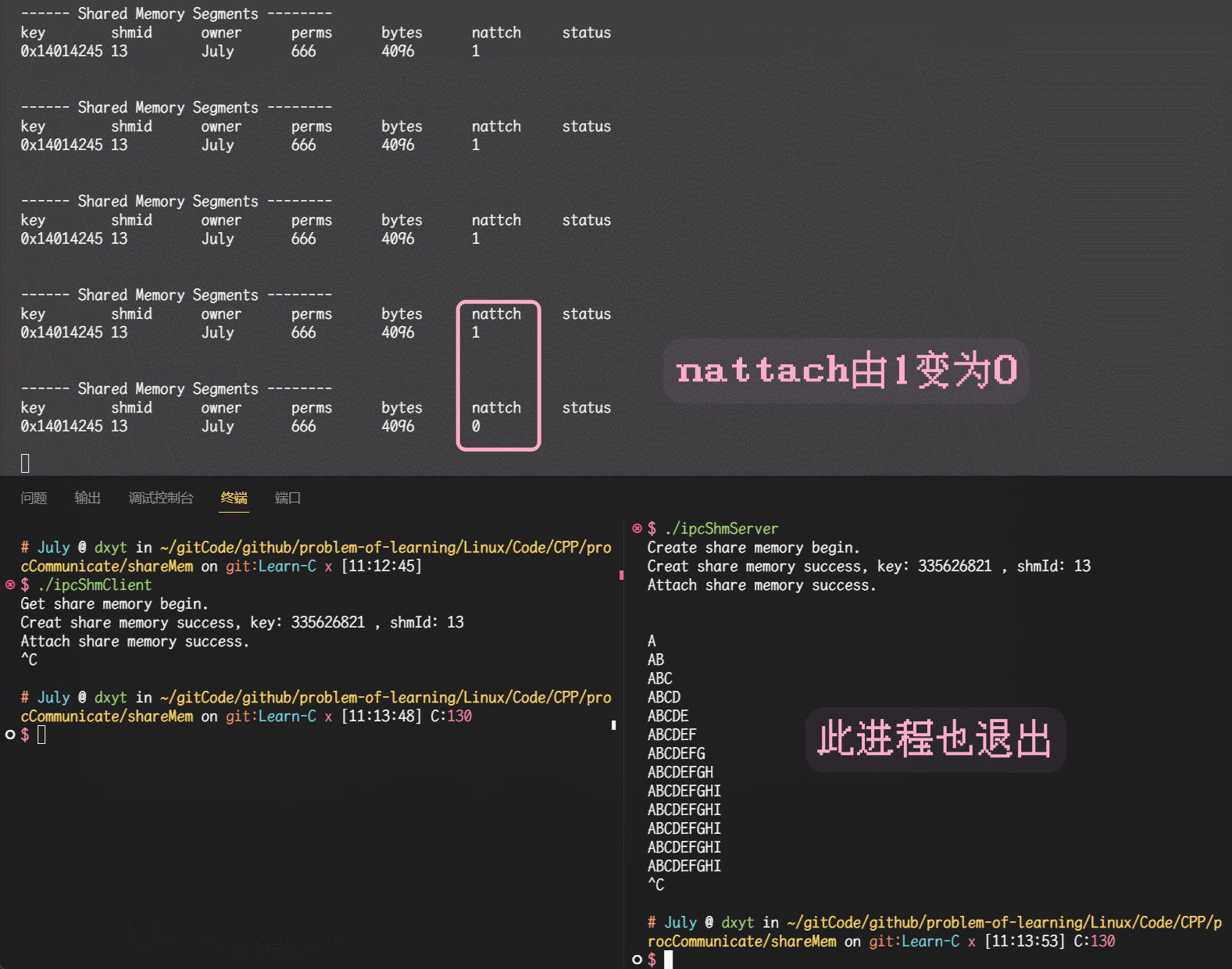The width and height of the screenshot is (1232, 969).
Task: Click the ./ipcShmClient command text
Action: pyautogui.click(x=95, y=585)
